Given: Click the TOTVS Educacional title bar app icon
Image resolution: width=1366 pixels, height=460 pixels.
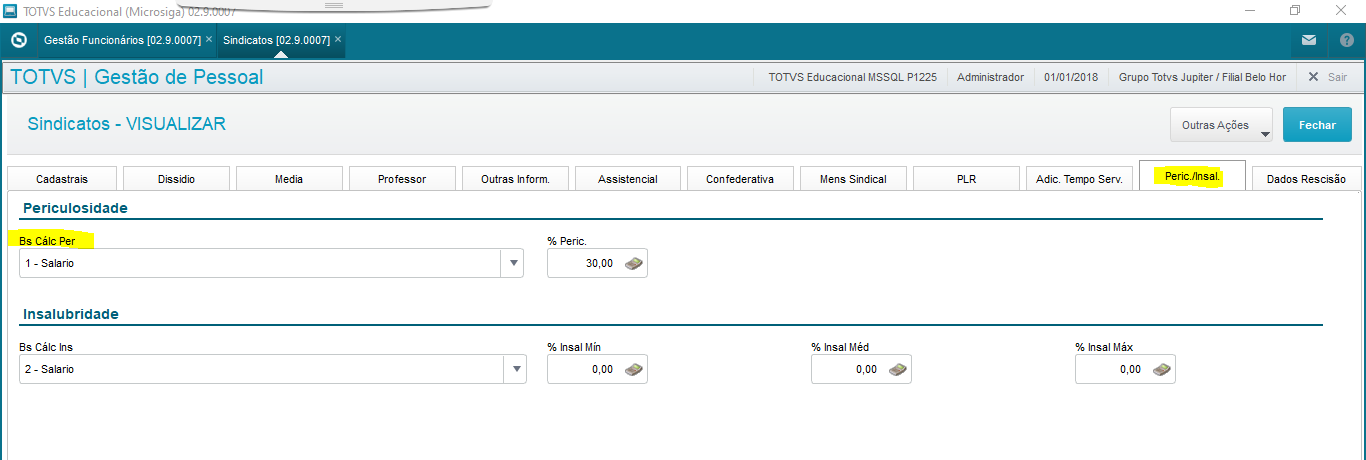Looking at the screenshot, I should pyautogui.click(x=10, y=10).
